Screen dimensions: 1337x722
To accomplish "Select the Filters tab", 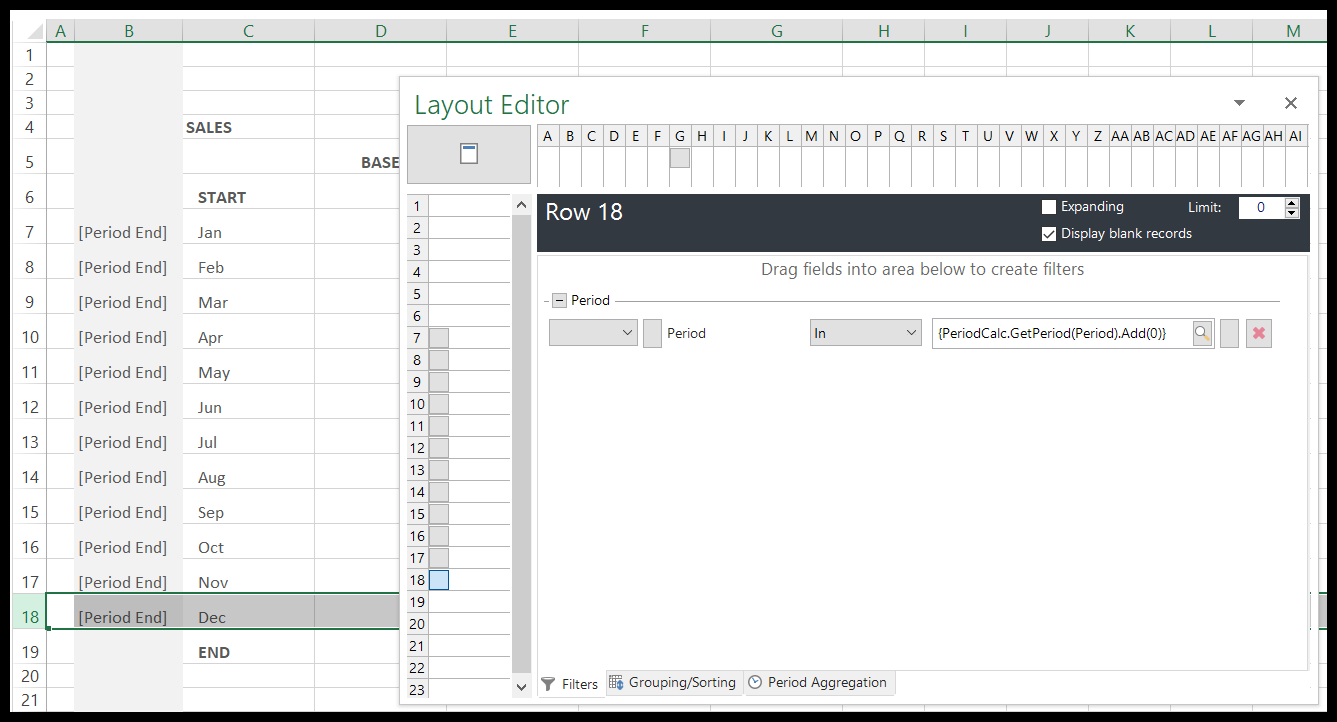I will coord(571,684).
